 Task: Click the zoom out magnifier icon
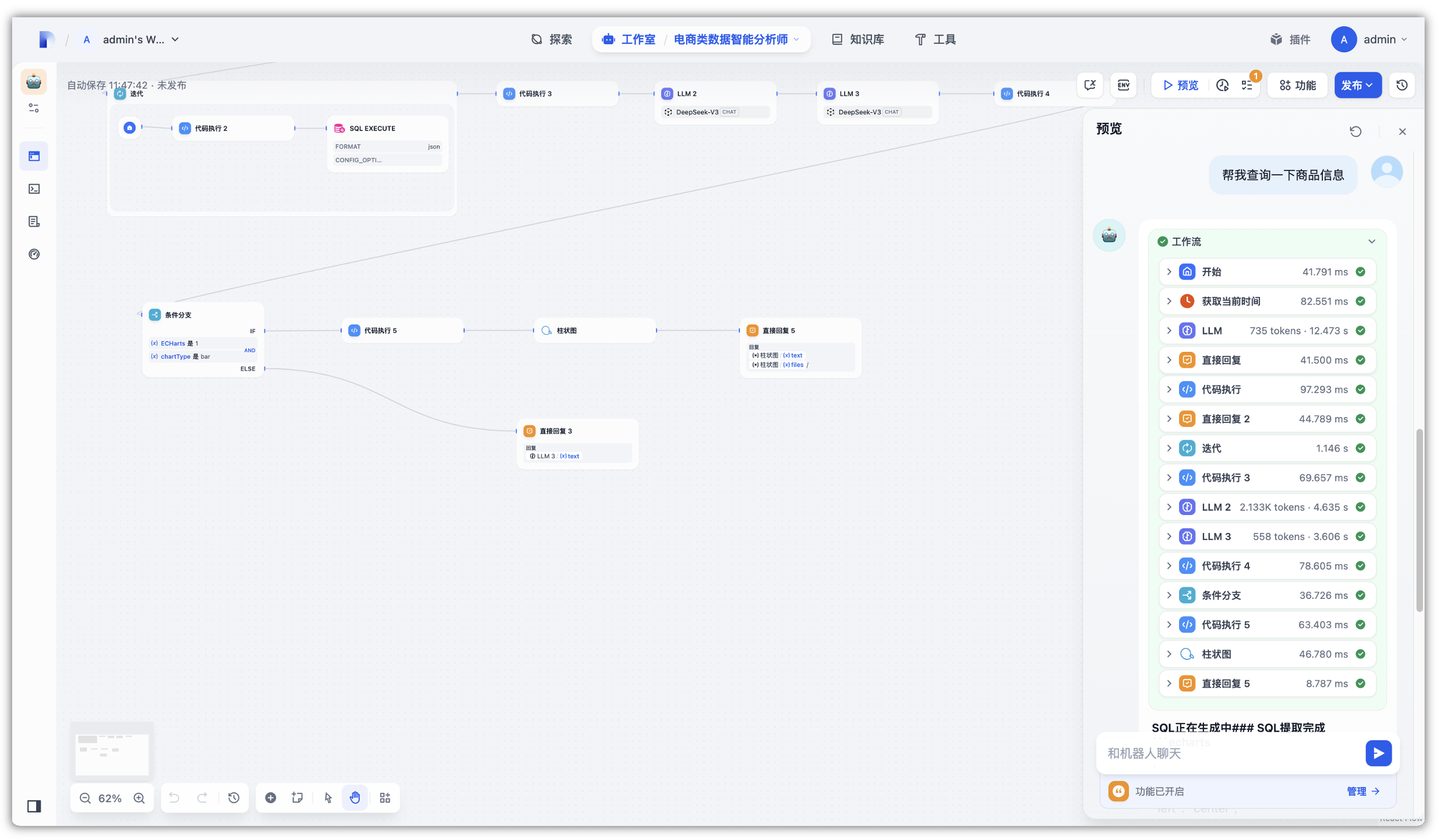pyautogui.click(x=85, y=798)
